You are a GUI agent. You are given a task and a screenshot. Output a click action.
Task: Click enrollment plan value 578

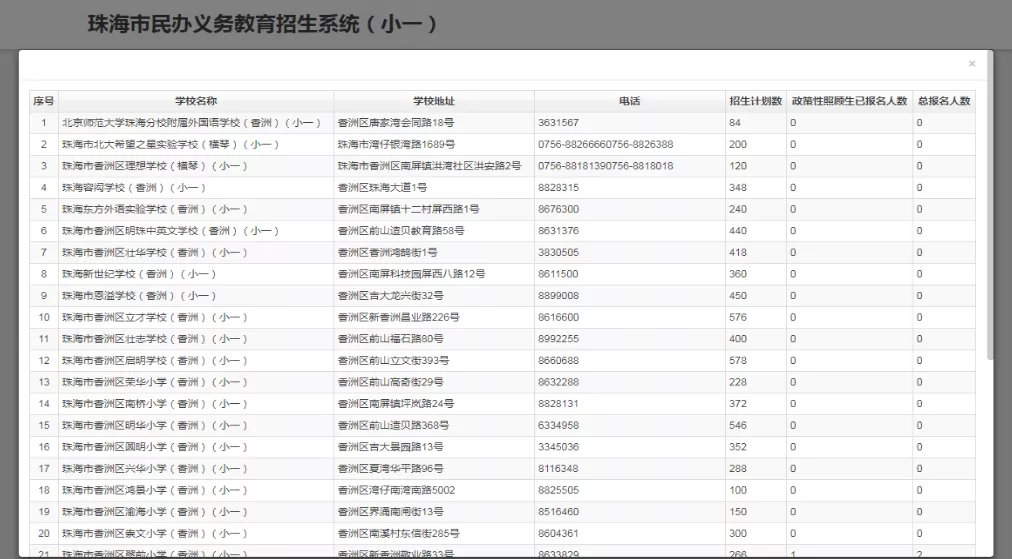tap(739, 361)
